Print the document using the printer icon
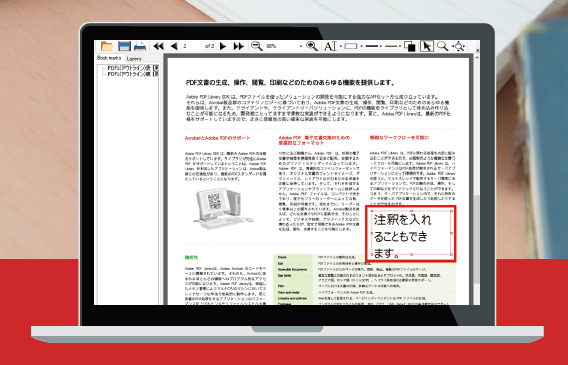This screenshot has width=568, height=365. (140, 46)
